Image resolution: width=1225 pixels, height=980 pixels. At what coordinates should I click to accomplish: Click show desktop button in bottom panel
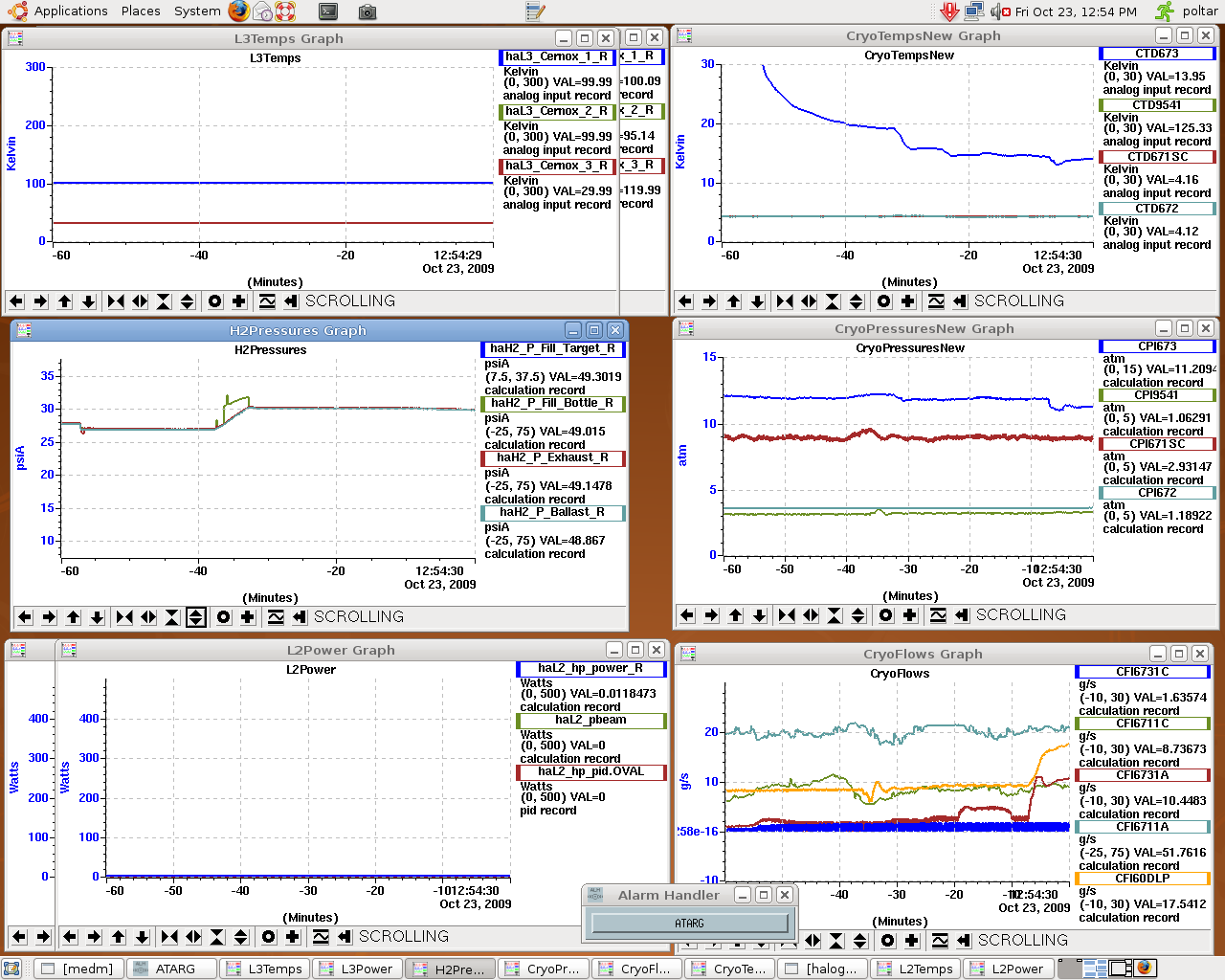click(x=11, y=969)
